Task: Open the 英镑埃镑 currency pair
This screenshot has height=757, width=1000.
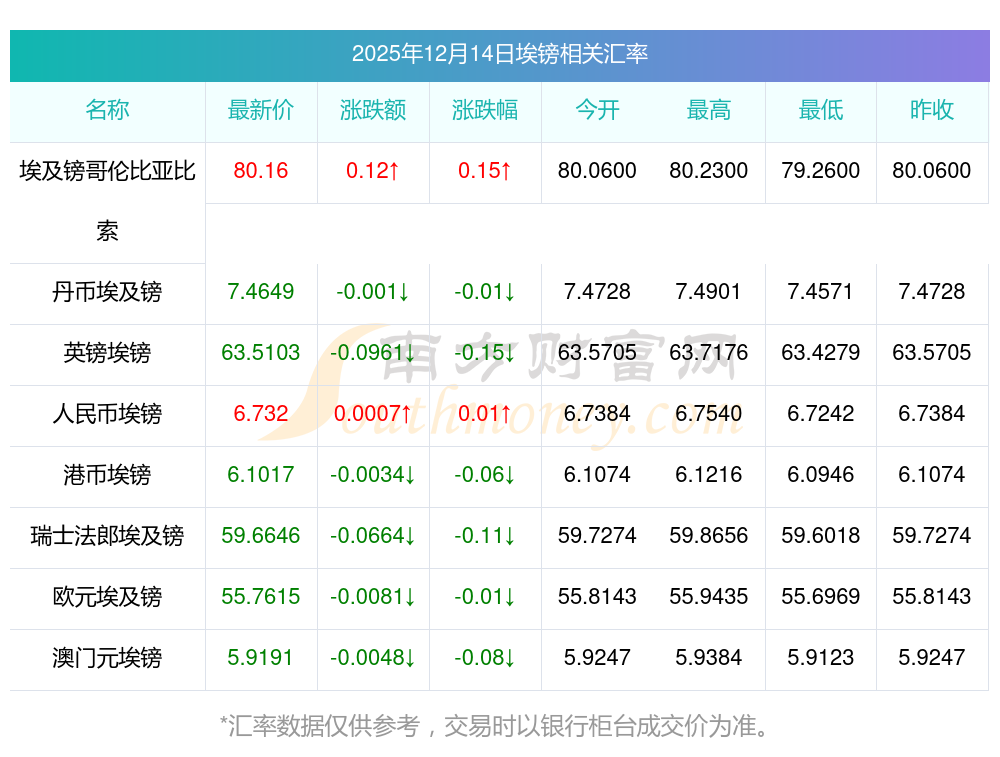Action: coord(107,353)
